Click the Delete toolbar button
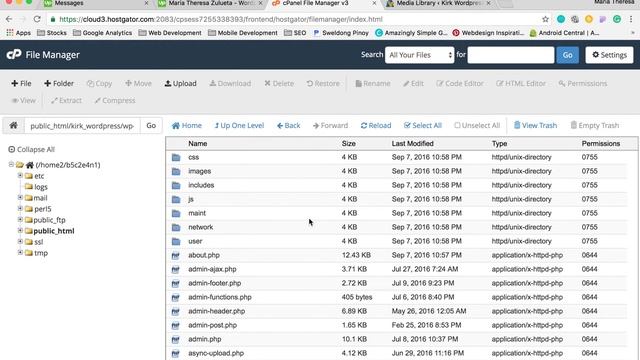Image resolution: width=640 pixels, height=360 pixels. point(279,83)
